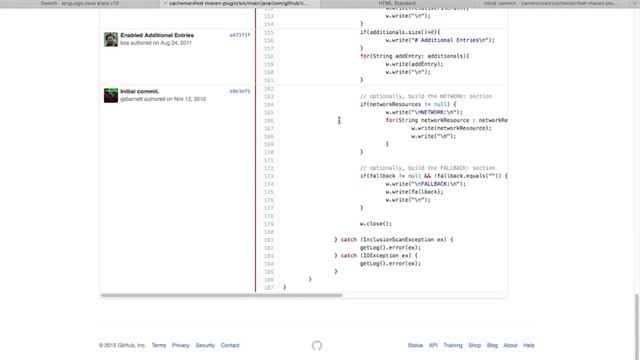Open the Initial commit. blame entry
Image resolution: width=640 pixels, height=360 pixels.
pos(139,91)
